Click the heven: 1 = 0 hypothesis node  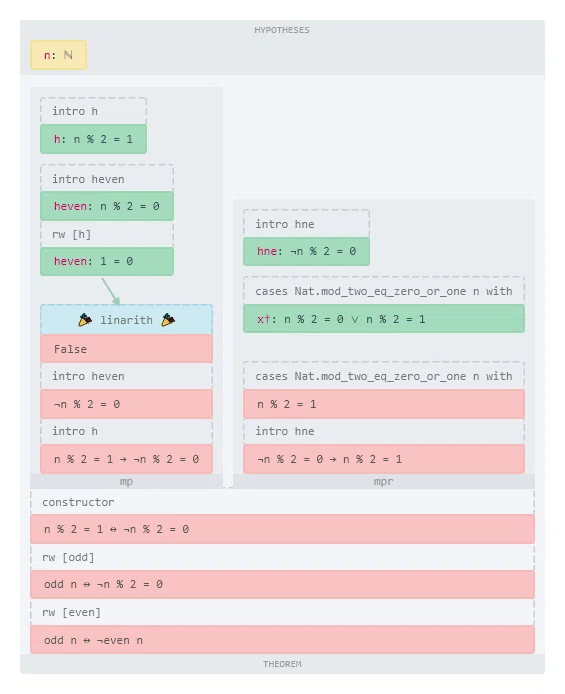tap(107, 261)
